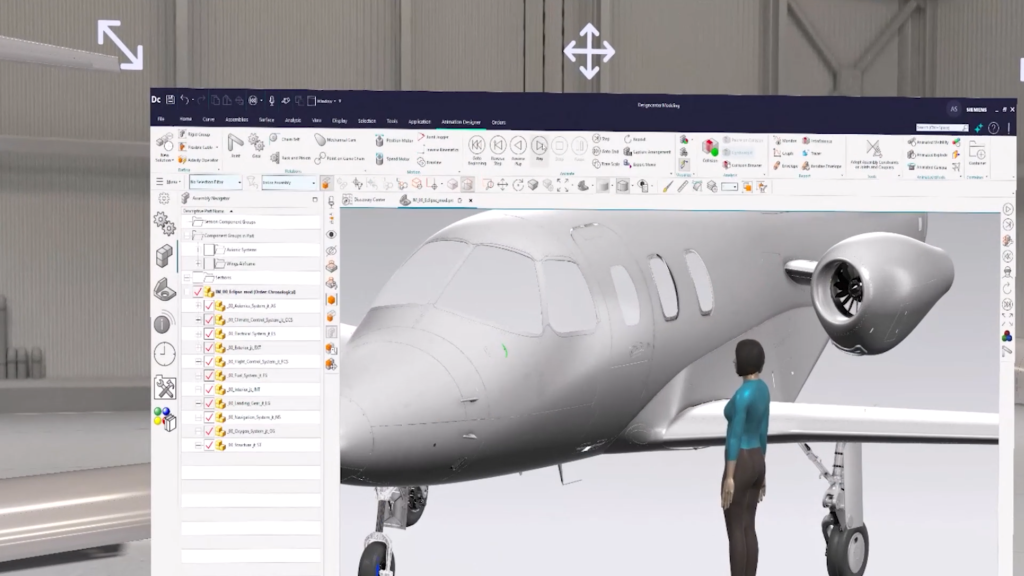Click the Save icon in title bar
The image size is (1024, 576).
171,100
